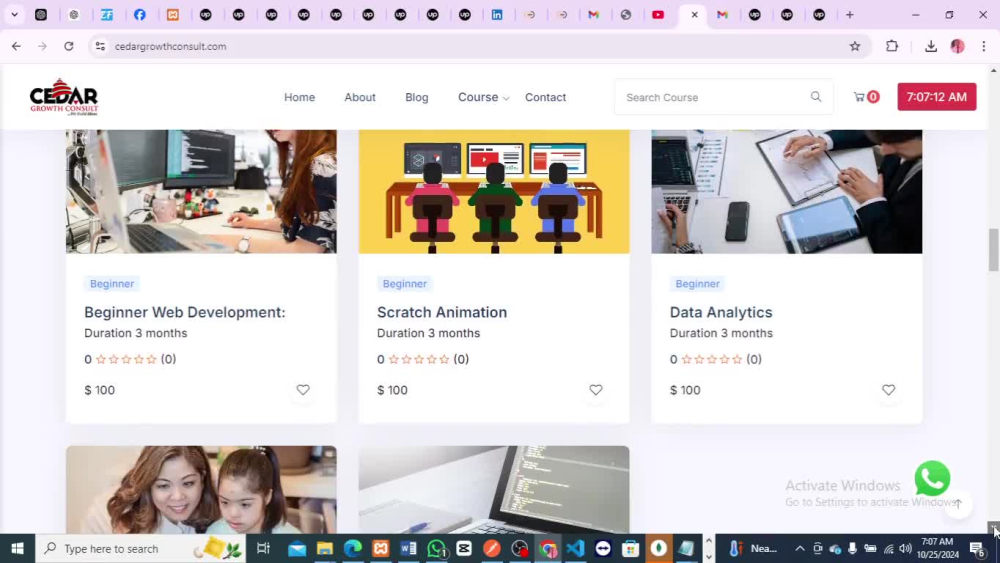Viewport: 1000px width, 563px height.
Task: Open the Contact page
Action: [545, 97]
